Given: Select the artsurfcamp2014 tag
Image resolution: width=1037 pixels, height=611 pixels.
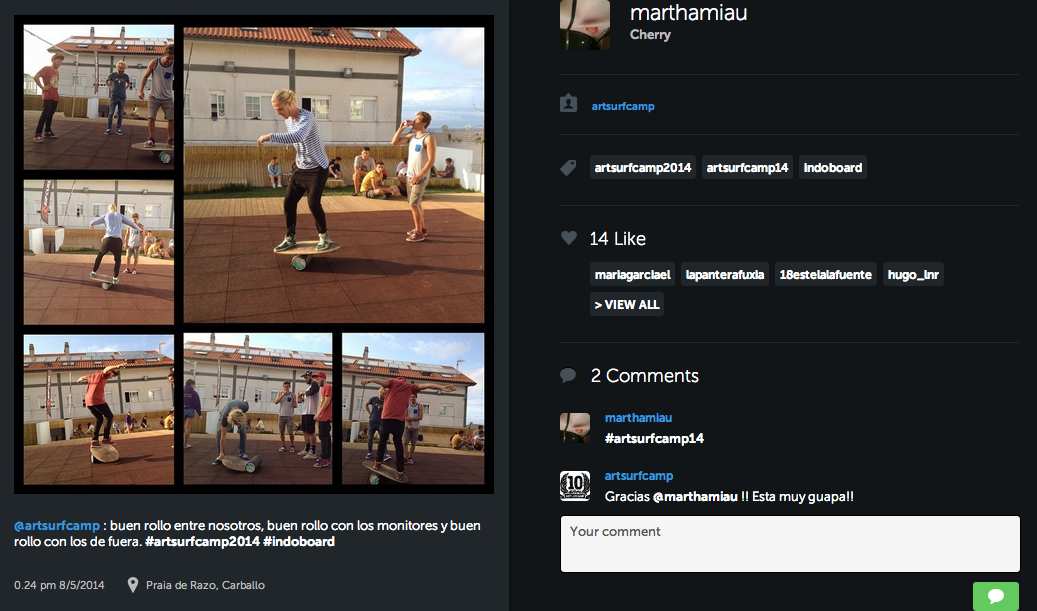Looking at the screenshot, I should (x=643, y=168).
